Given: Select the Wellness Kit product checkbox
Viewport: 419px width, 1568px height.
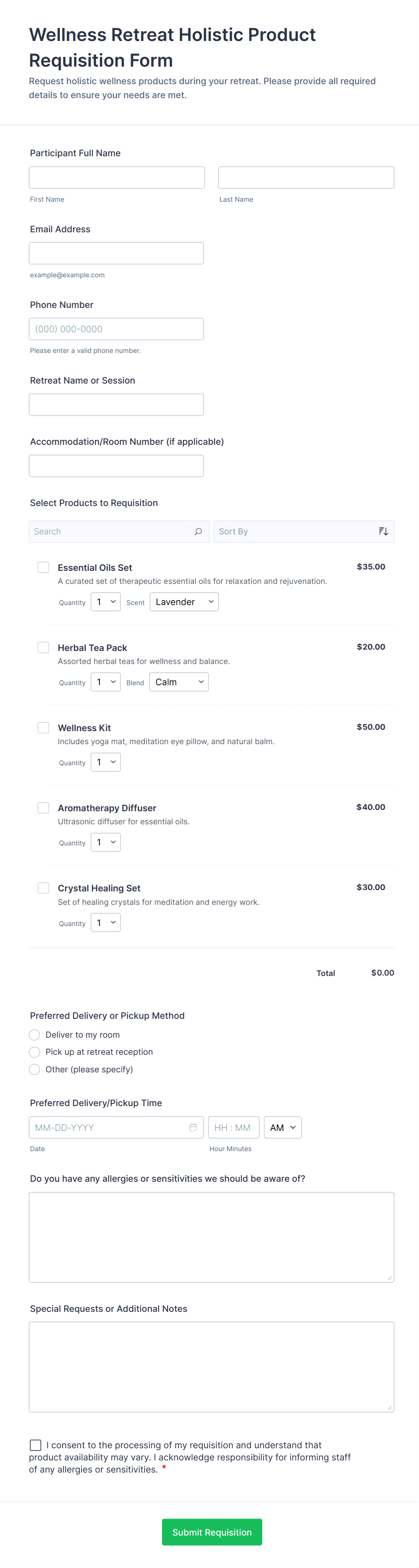Looking at the screenshot, I should point(43,728).
